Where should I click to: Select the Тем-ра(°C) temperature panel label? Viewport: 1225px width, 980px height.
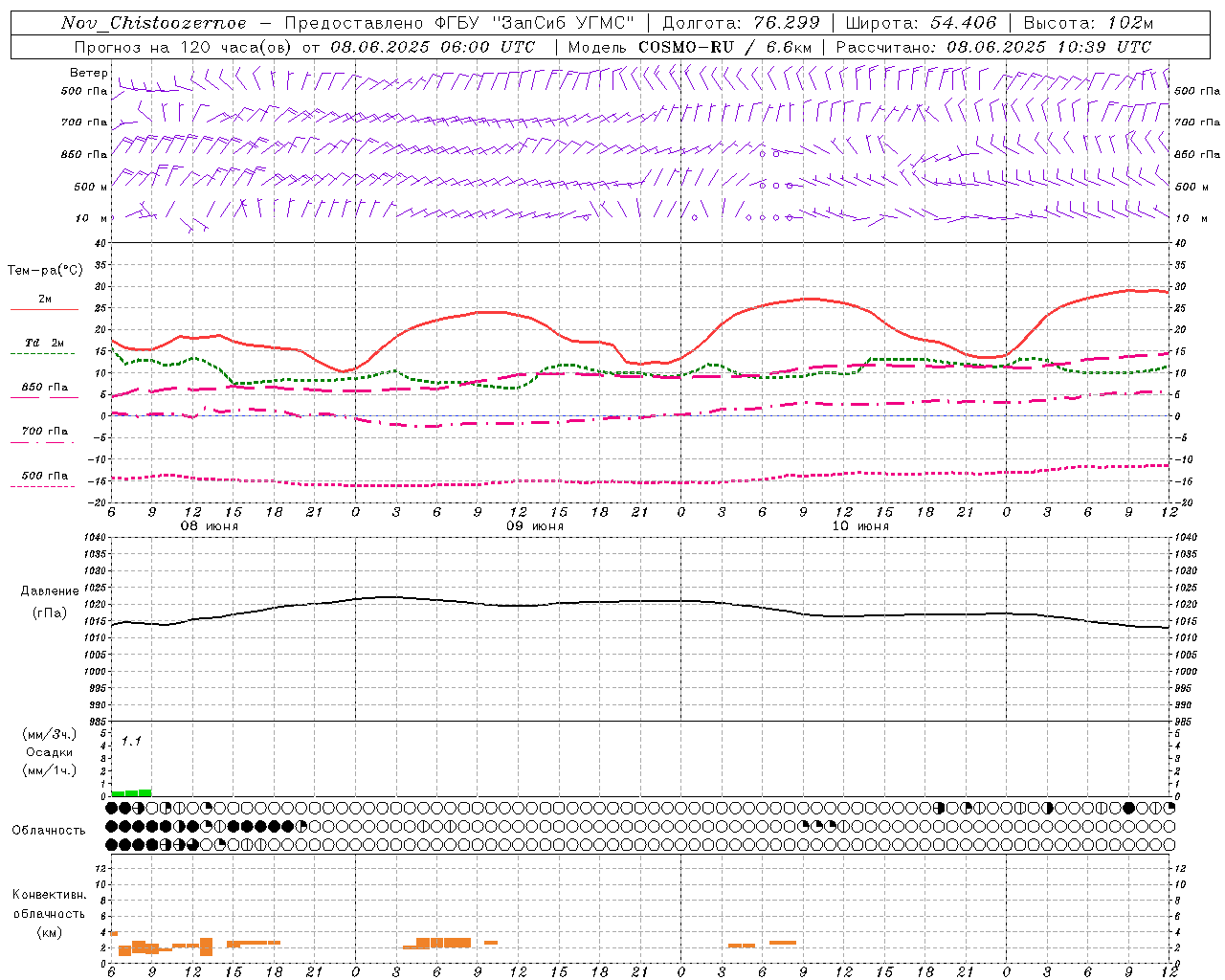(45, 271)
